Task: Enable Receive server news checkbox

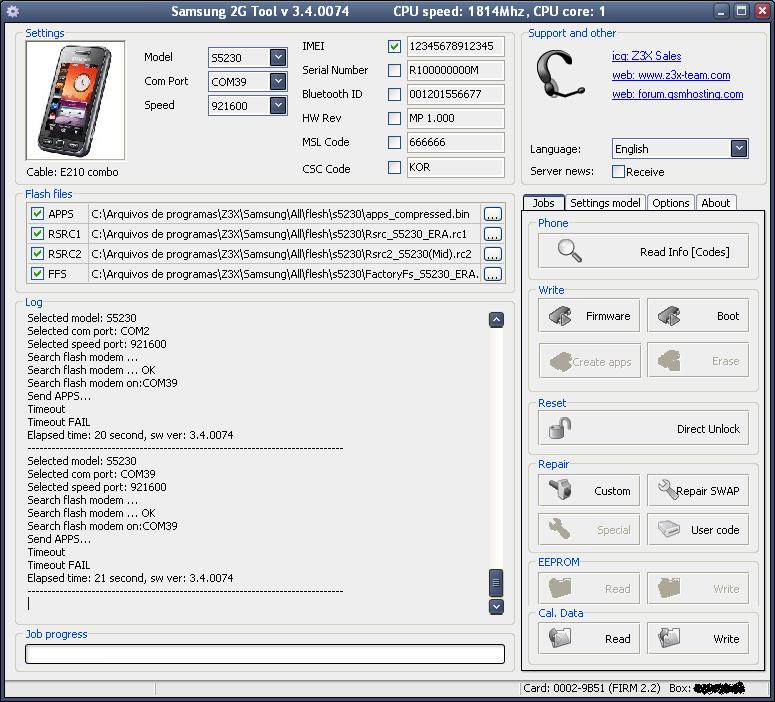Action: click(618, 172)
